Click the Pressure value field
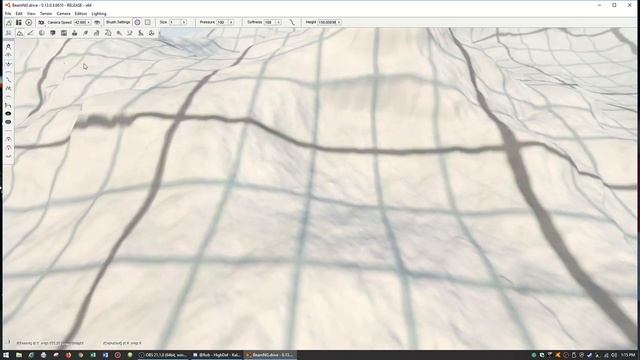 [x=222, y=22]
